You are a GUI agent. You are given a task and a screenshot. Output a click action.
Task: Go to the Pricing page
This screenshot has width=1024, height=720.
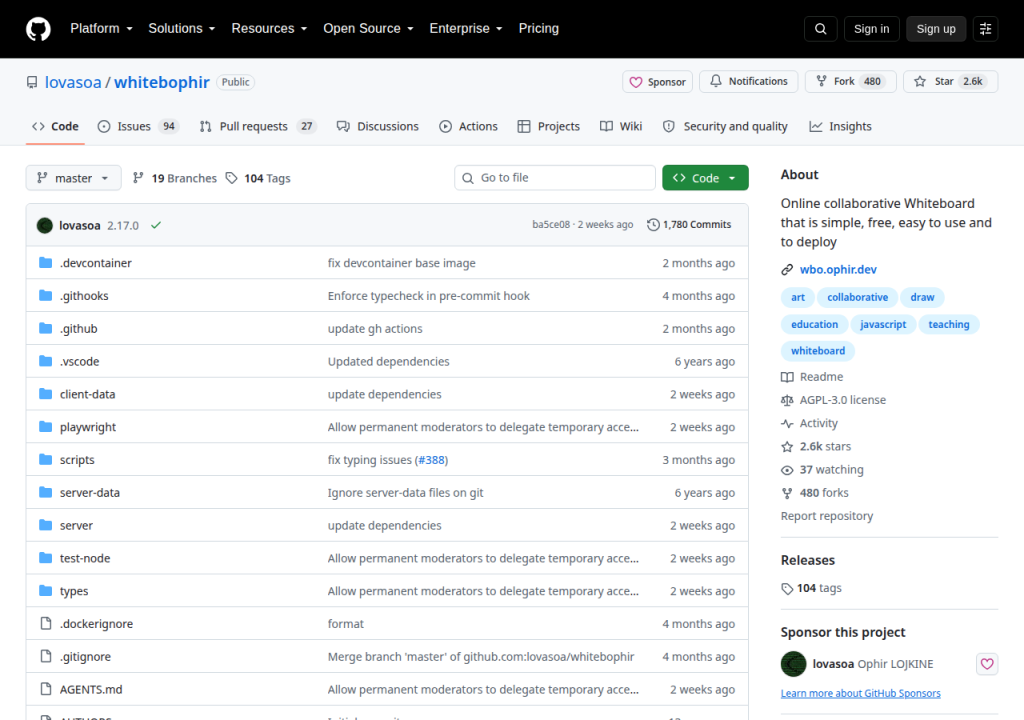tap(538, 29)
